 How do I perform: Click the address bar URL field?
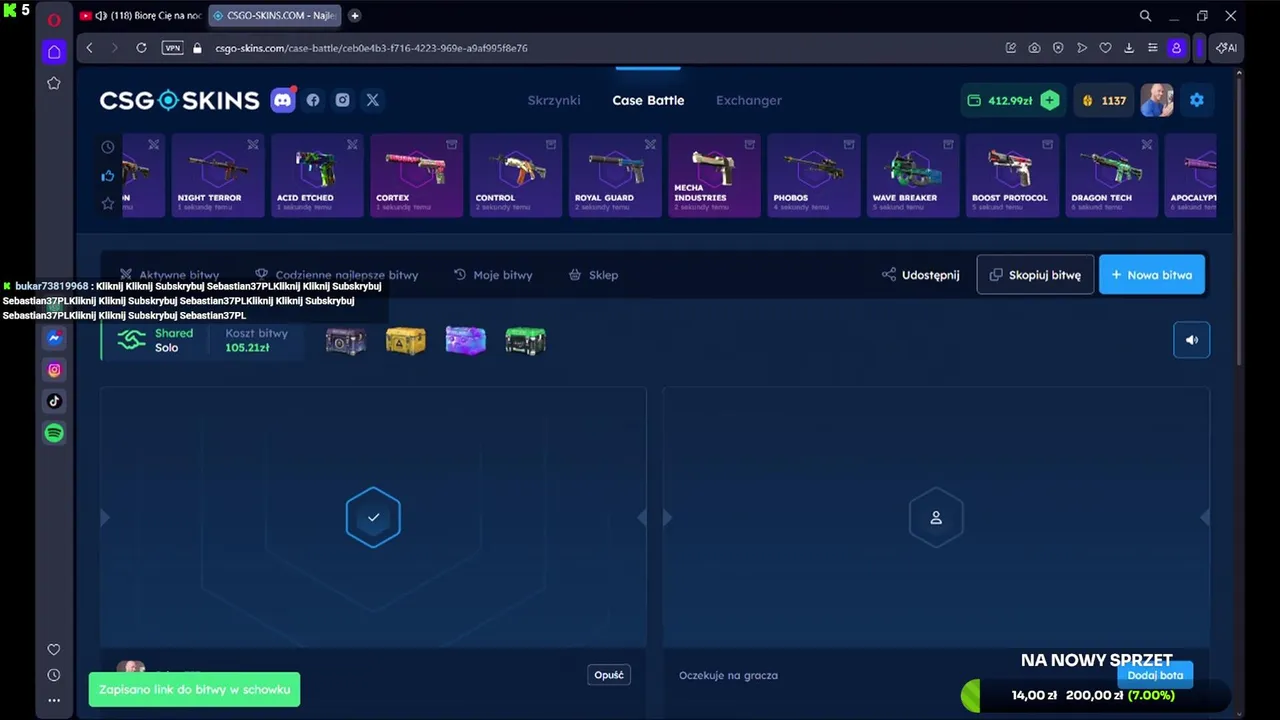click(600, 48)
